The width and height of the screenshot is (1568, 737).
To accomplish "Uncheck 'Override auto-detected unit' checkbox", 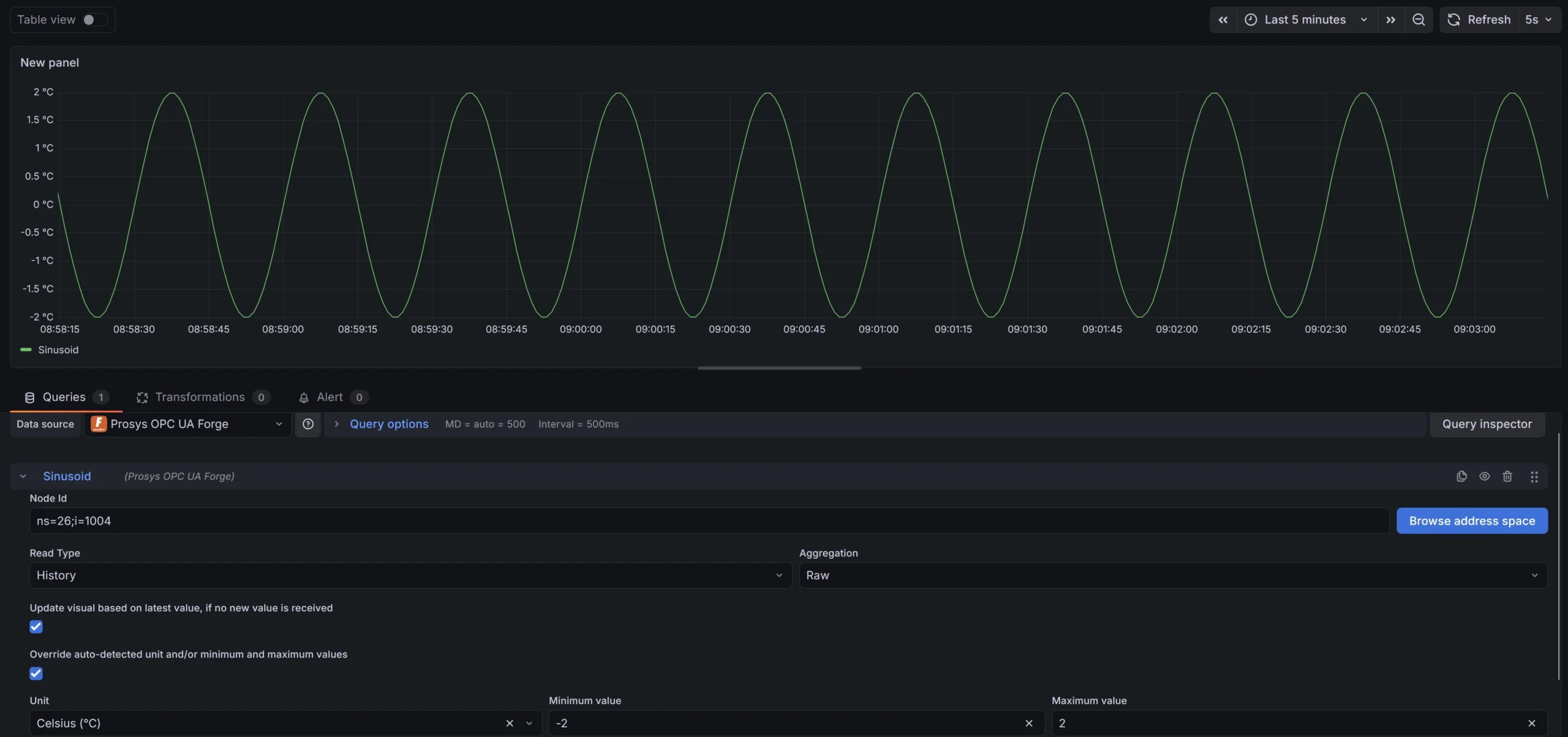I will [x=36, y=673].
